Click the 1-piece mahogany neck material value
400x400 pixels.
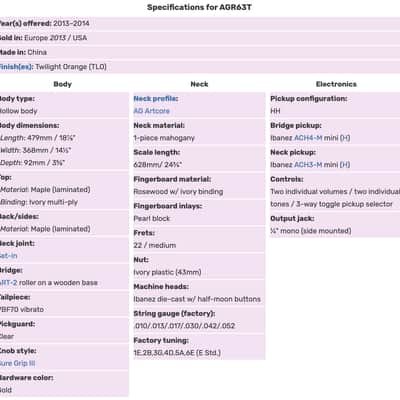[x=164, y=138]
